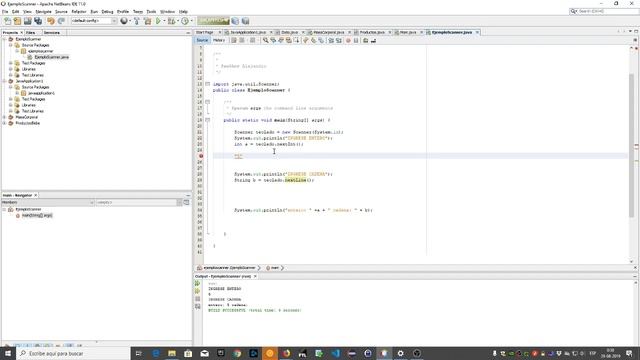Image resolution: width=640 pixels, height=360 pixels.
Task: Click the Clean and Build Project icon
Action: [147, 21]
